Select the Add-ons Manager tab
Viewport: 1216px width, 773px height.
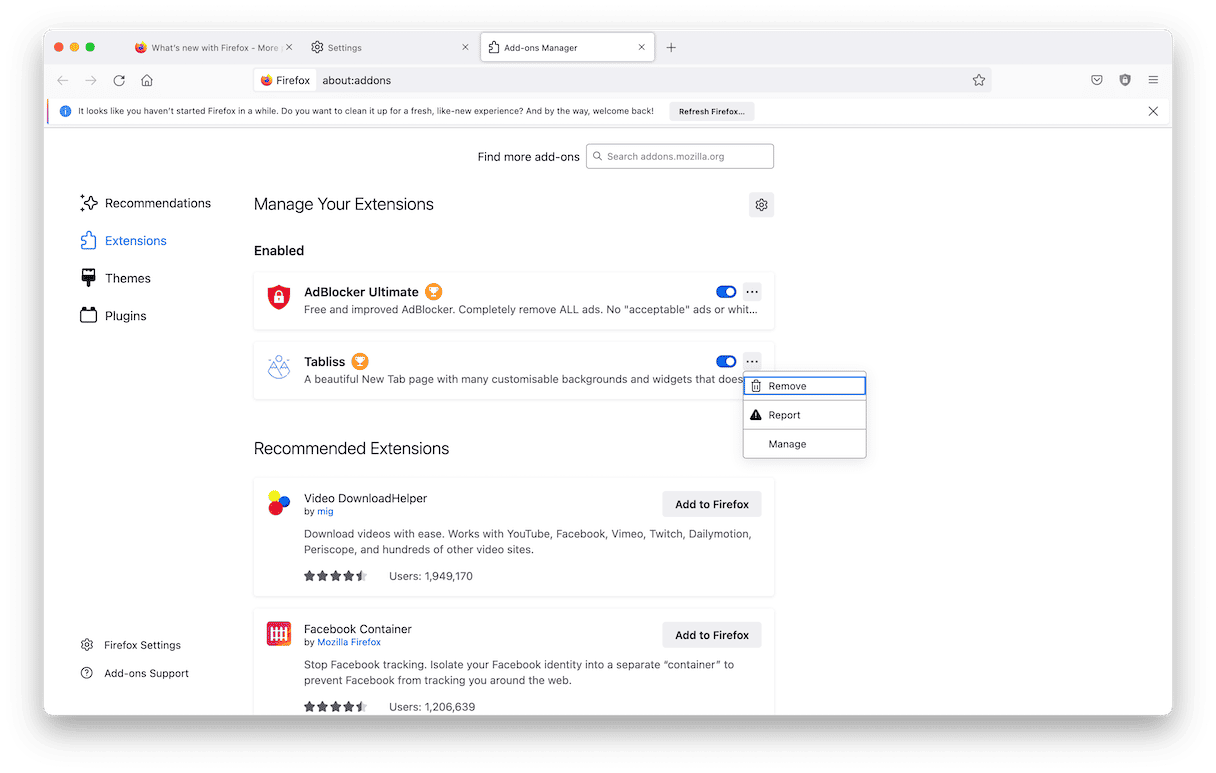[567, 47]
